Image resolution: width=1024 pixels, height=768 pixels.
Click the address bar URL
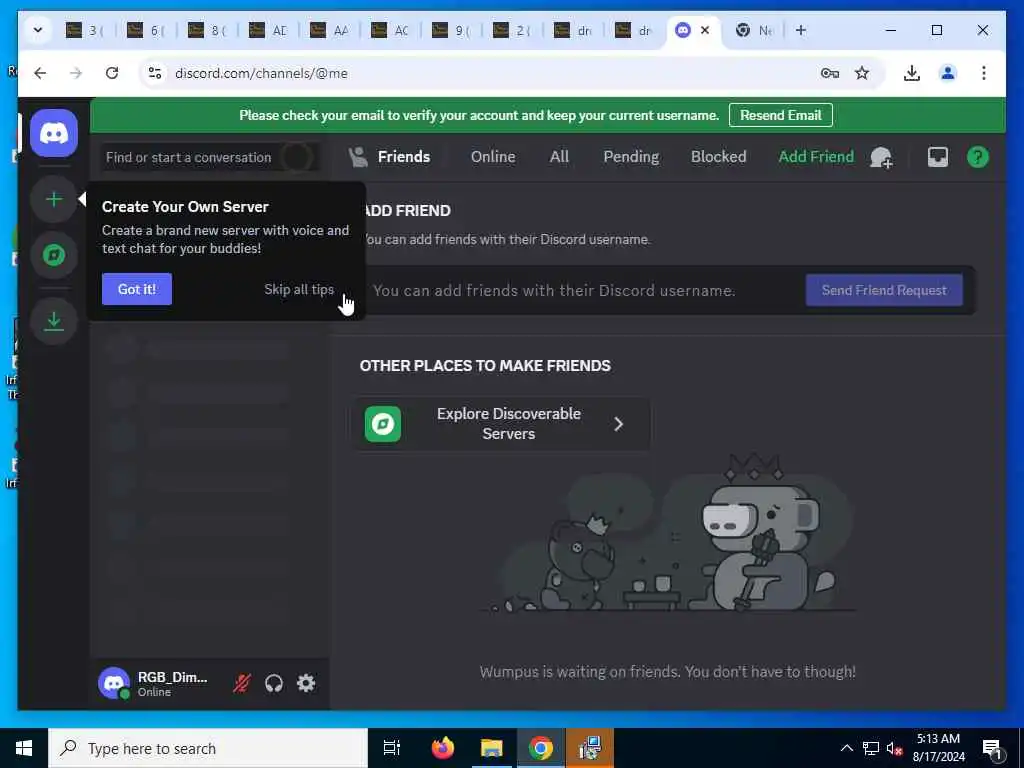click(x=261, y=73)
